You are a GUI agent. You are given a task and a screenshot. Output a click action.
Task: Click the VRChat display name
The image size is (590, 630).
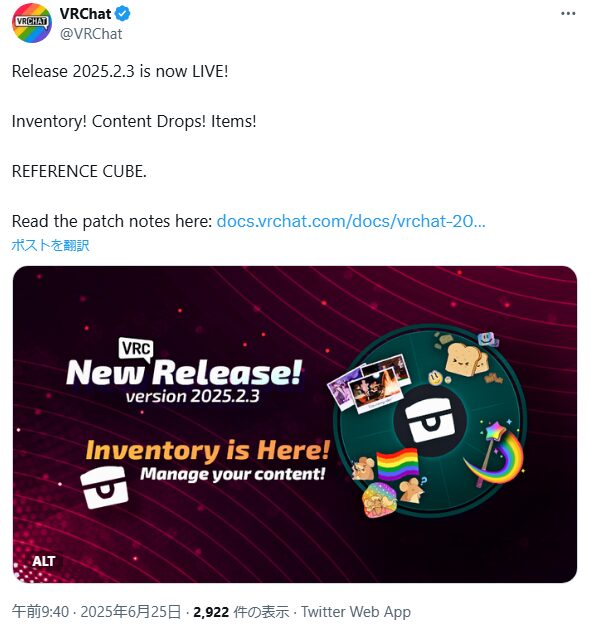pos(85,14)
